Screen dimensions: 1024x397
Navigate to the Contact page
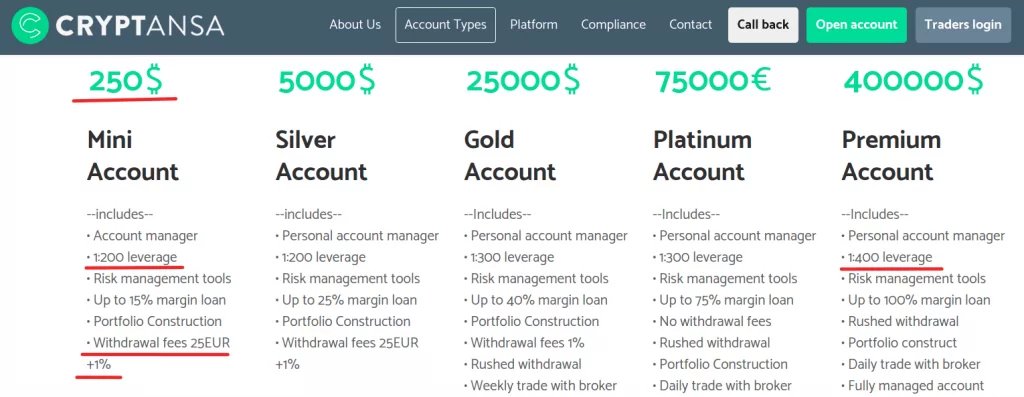pyautogui.click(x=690, y=25)
